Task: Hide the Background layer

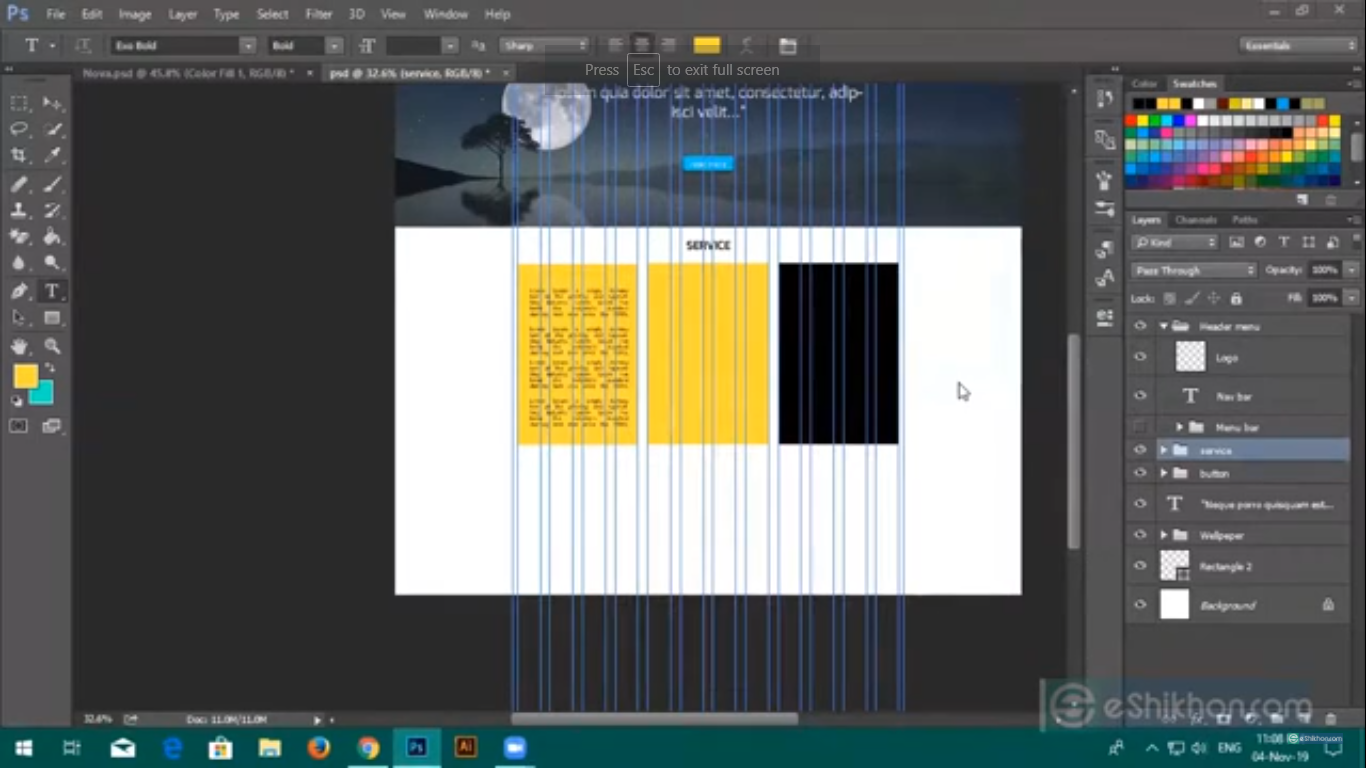Action: pyautogui.click(x=1139, y=604)
